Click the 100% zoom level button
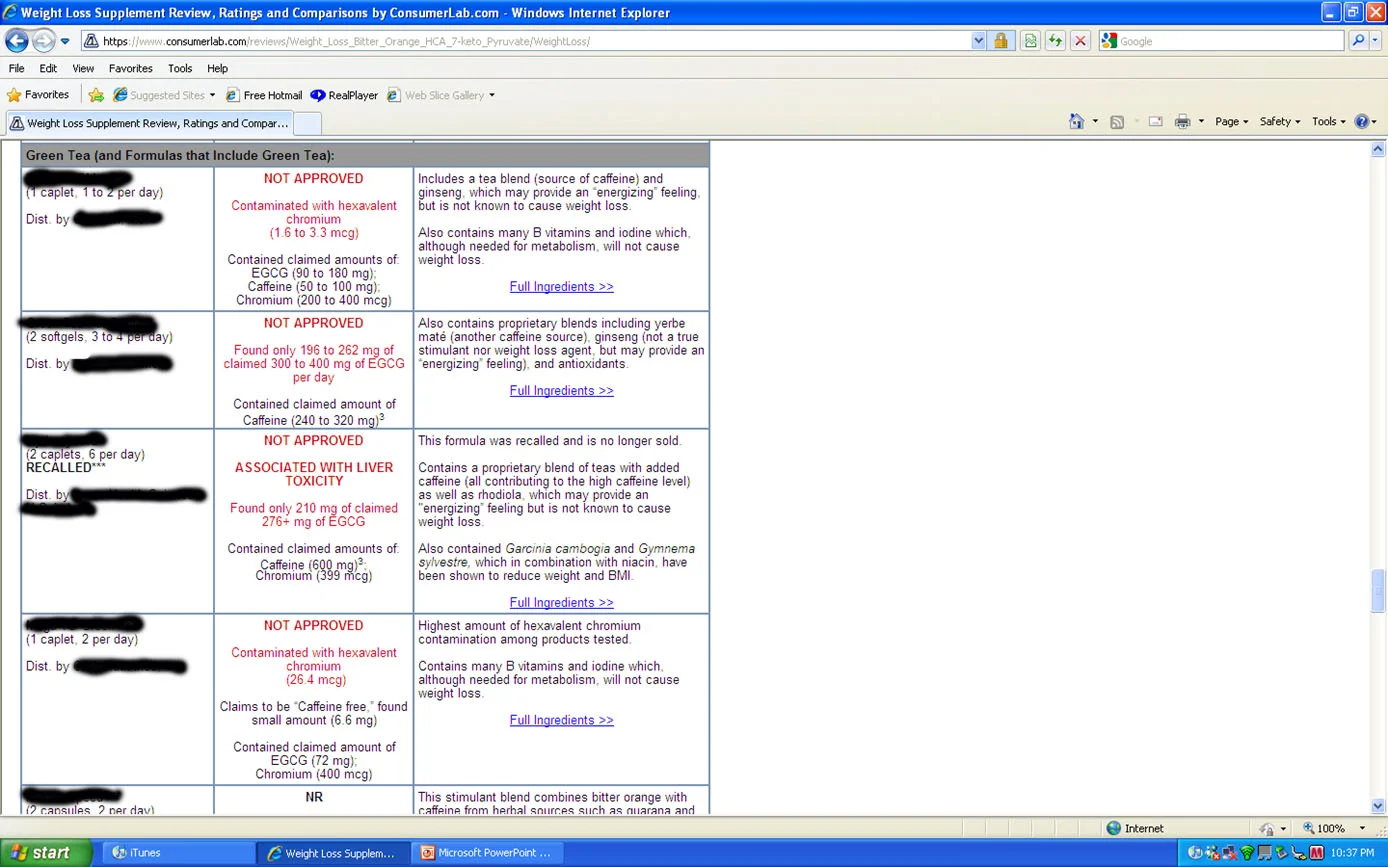This screenshot has width=1388, height=867. 1323,828
